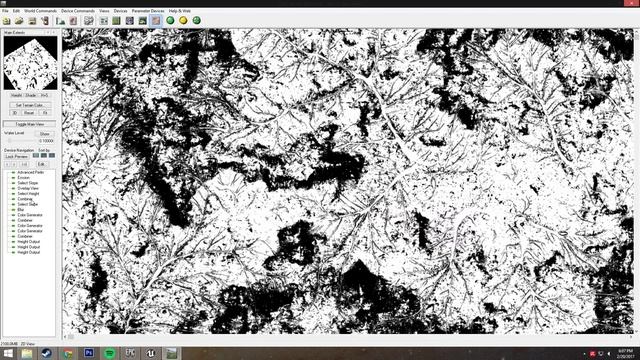The height and width of the screenshot is (360, 640).
Task: Open Spotify from the taskbar
Action: 109,353
